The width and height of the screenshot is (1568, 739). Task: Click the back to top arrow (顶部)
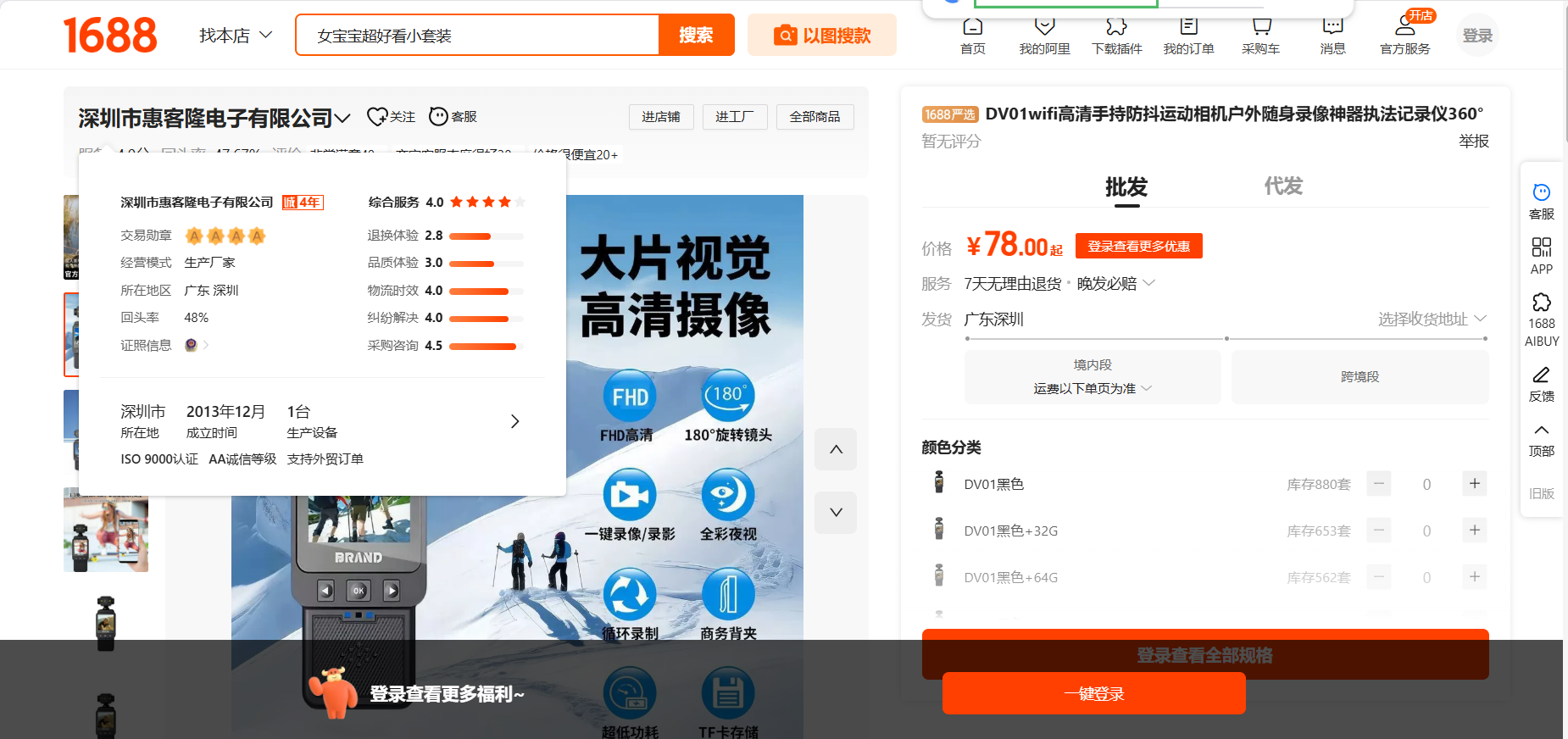(x=1541, y=431)
